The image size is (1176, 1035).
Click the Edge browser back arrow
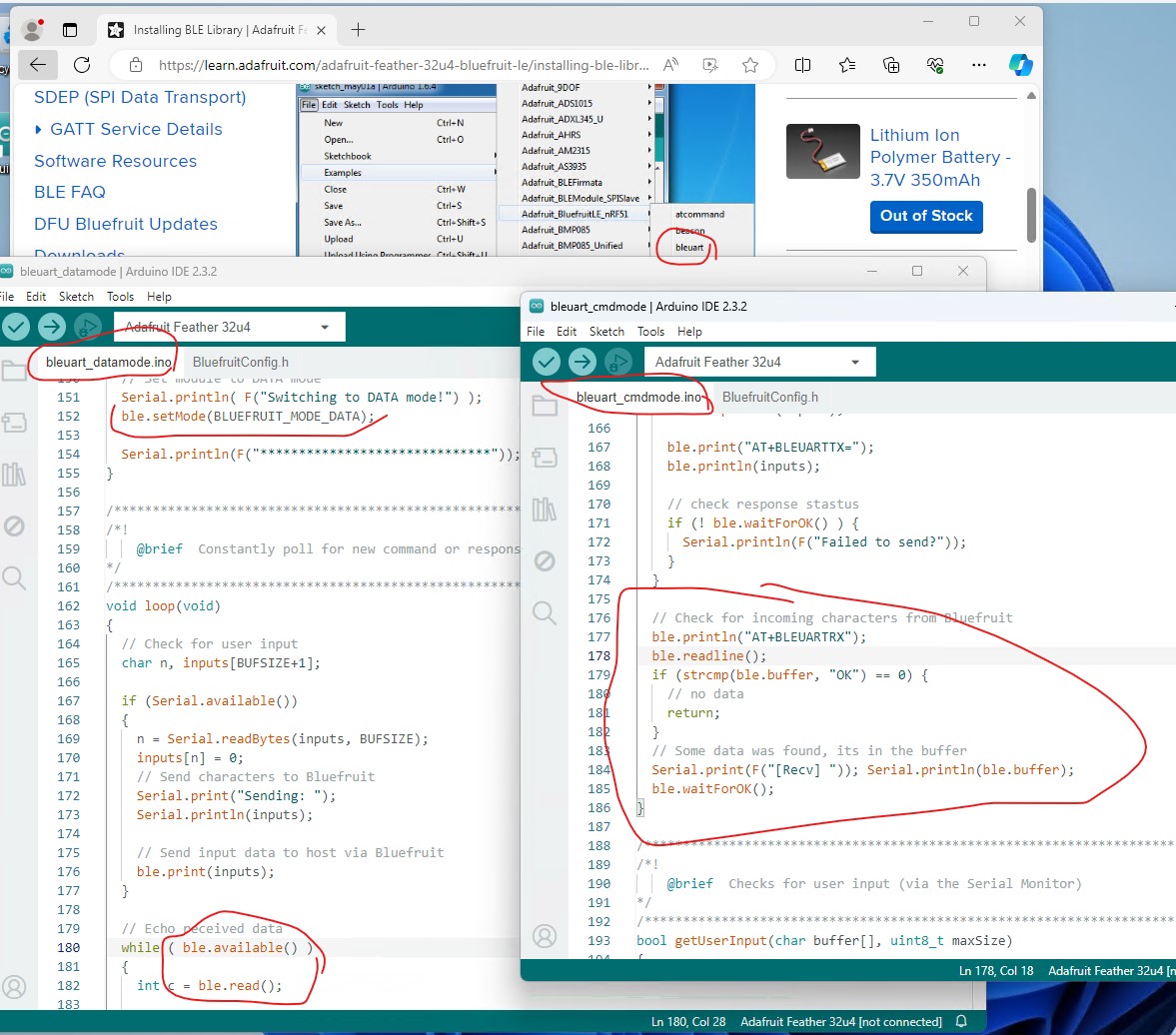[x=38, y=65]
